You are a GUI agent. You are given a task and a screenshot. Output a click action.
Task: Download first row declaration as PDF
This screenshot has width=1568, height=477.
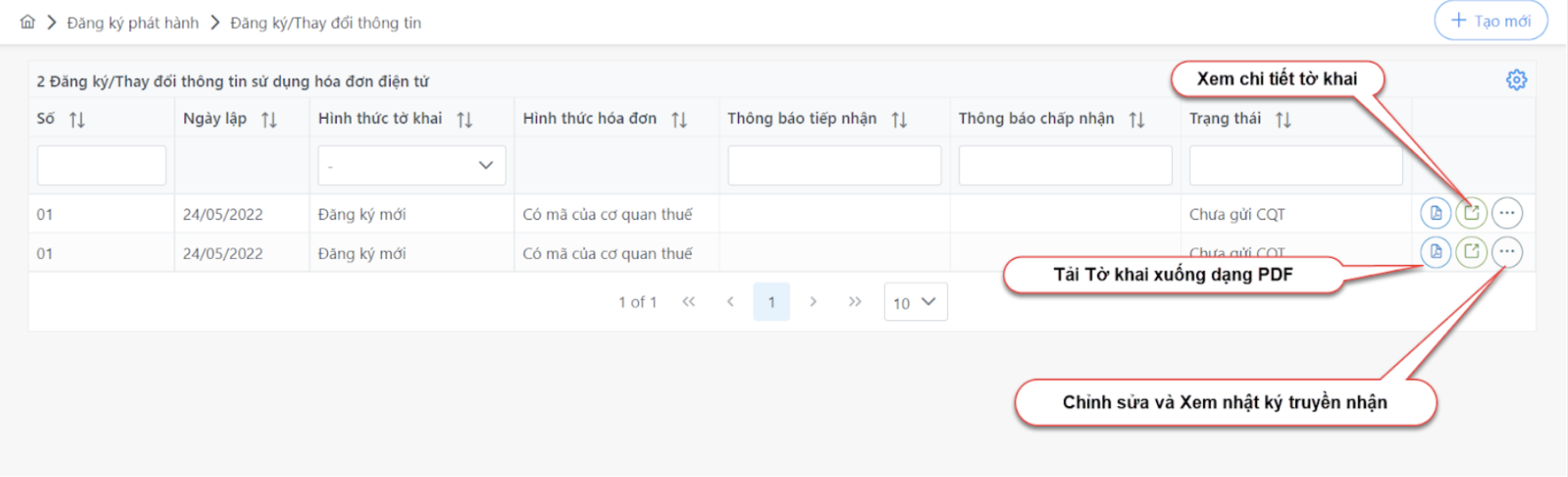pos(1435,213)
